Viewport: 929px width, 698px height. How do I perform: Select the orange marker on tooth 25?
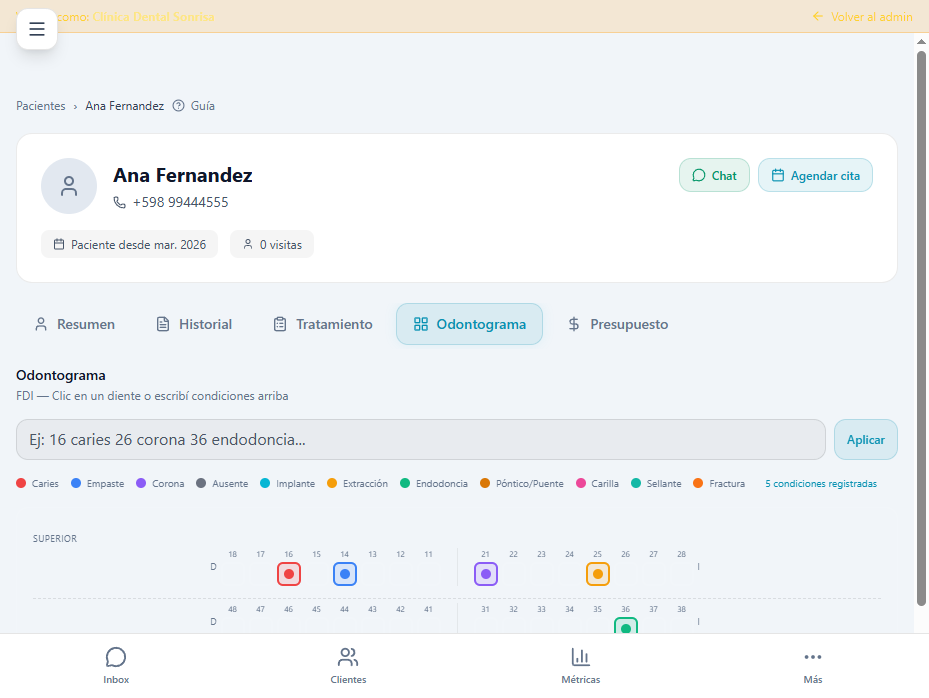597,574
